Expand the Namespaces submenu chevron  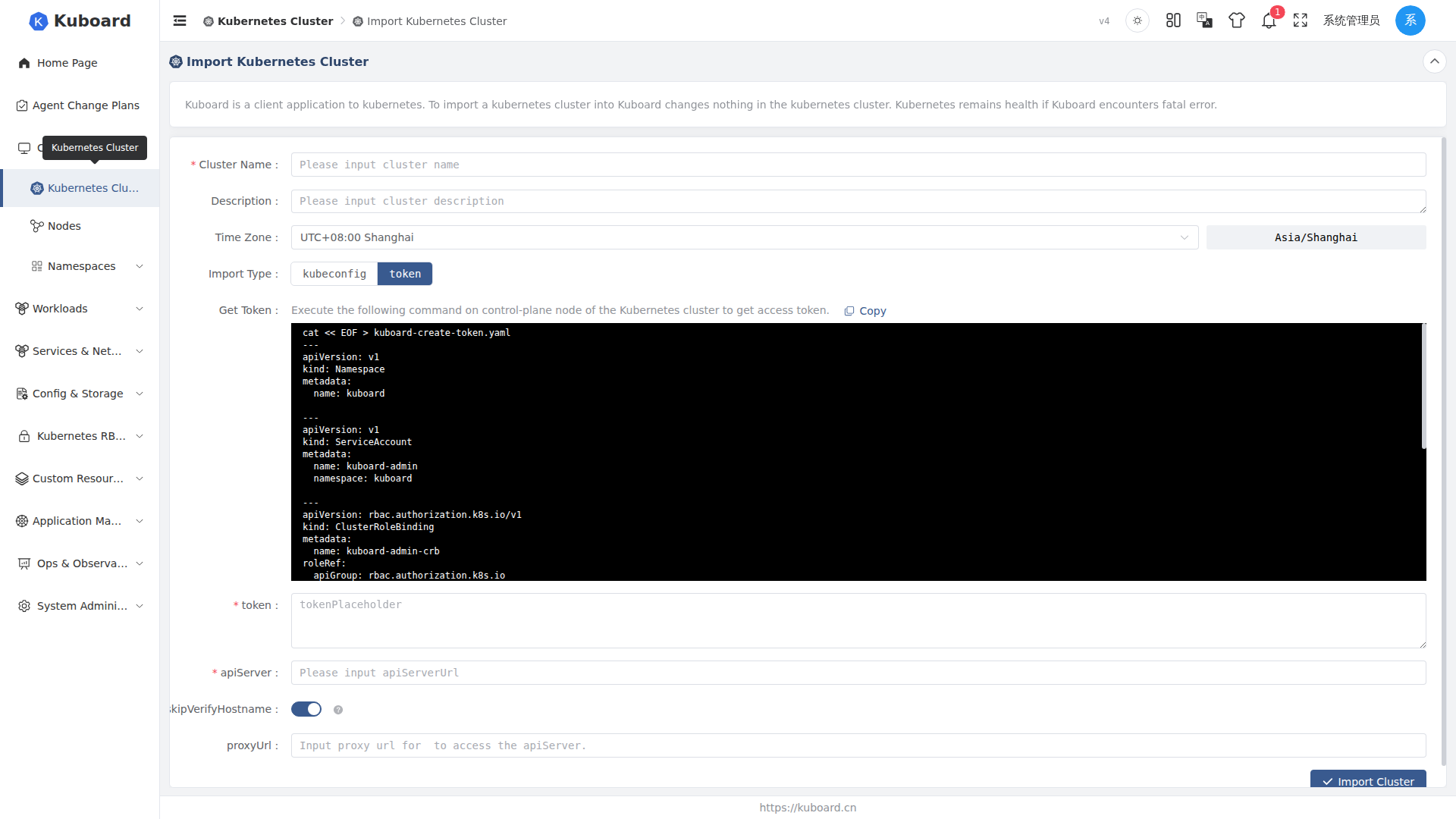click(x=140, y=266)
